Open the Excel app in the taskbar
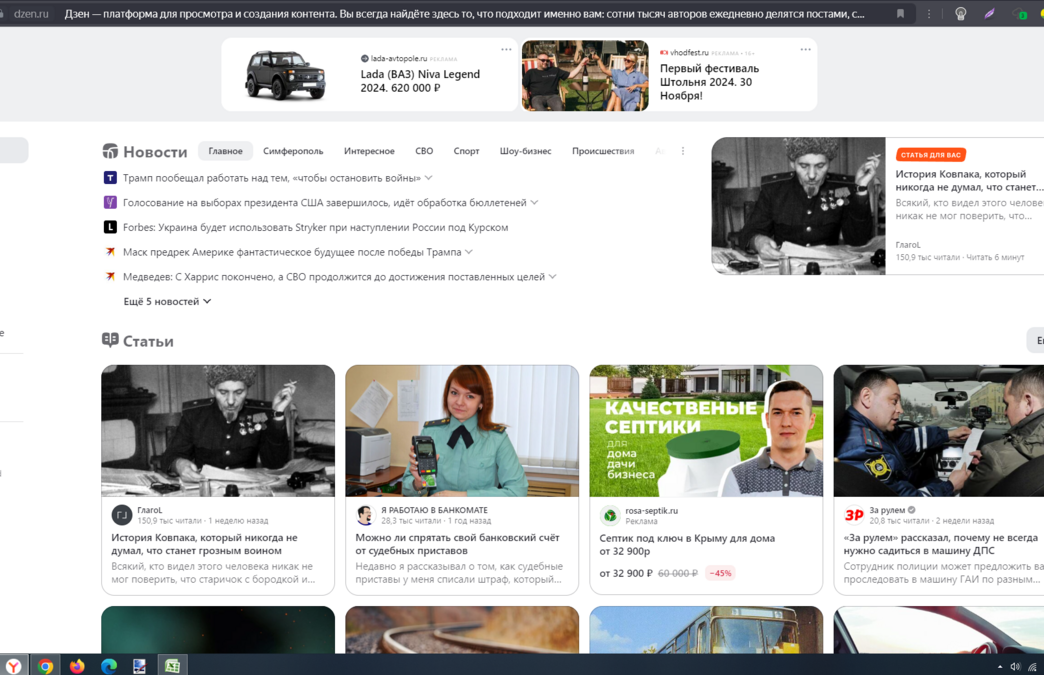Viewport: 1044px width, 675px height. tap(172, 666)
